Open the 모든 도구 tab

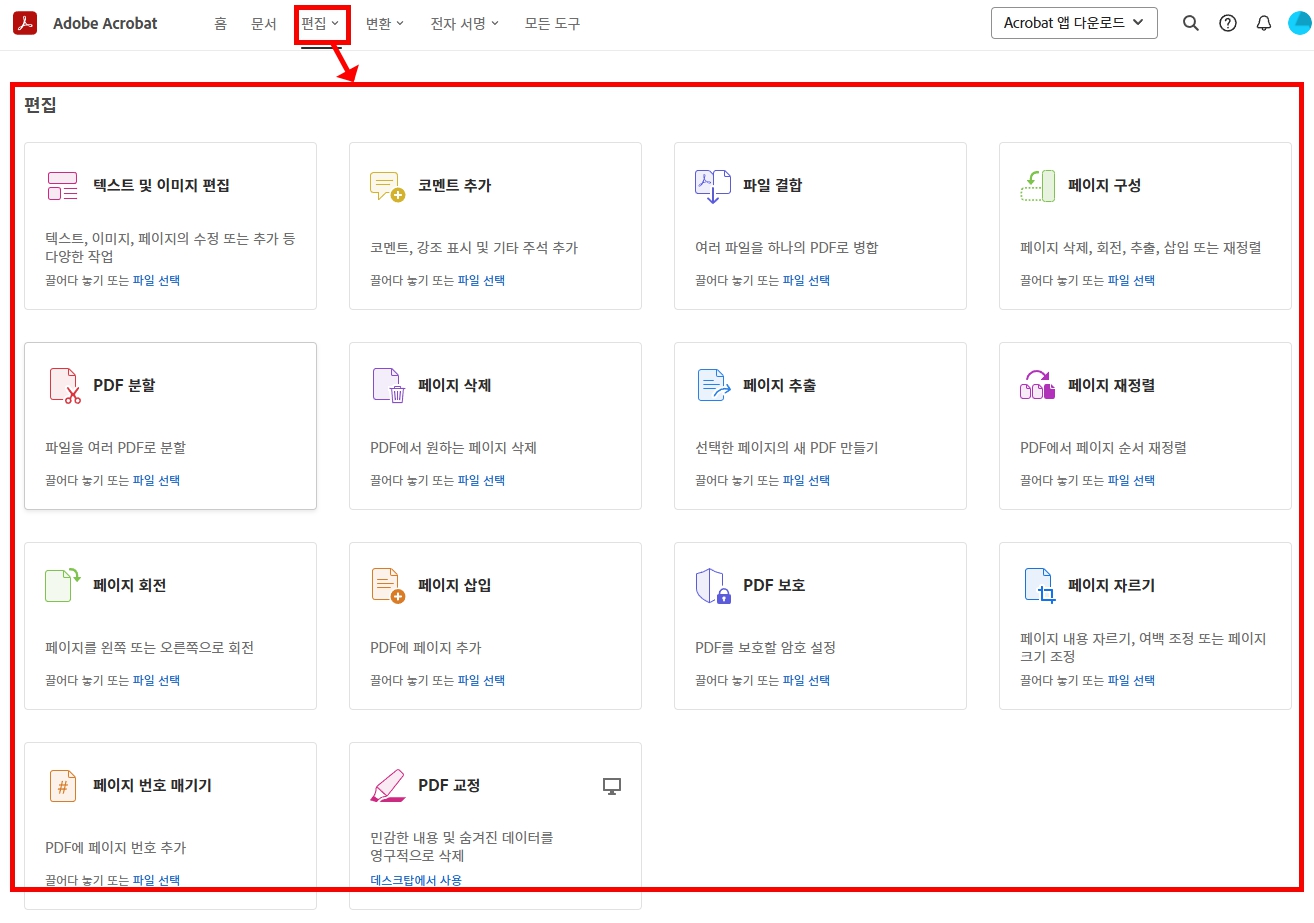(x=552, y=23)
